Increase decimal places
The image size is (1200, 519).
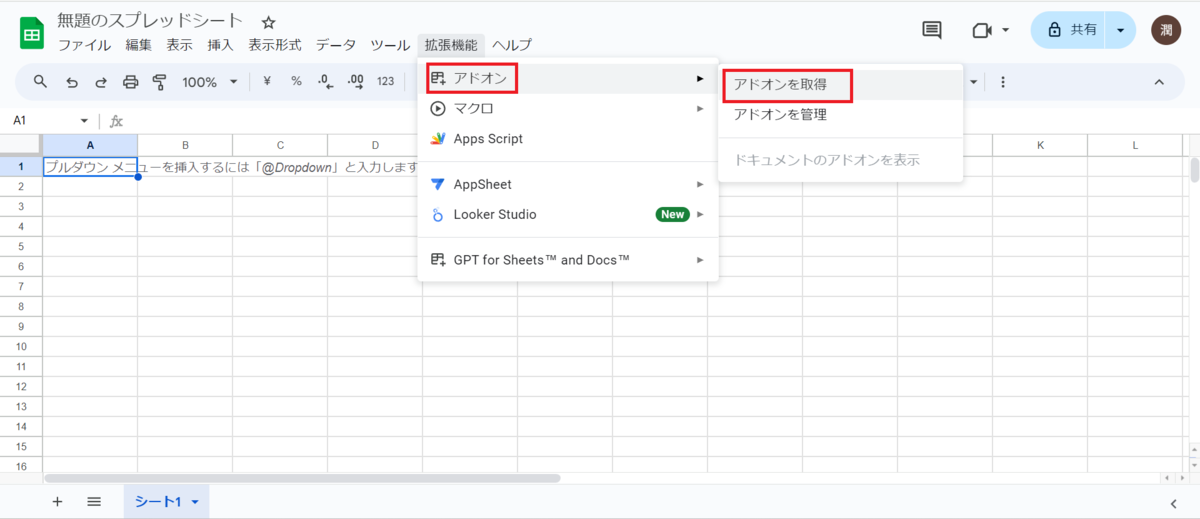[x=354, y=82]
